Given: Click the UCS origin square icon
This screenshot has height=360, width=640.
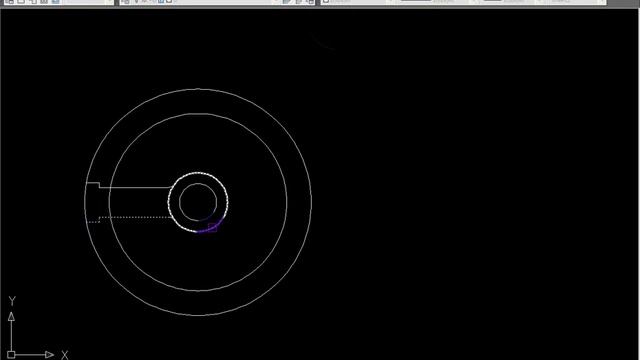Looking at the screenshot, I should pos(11,355).
